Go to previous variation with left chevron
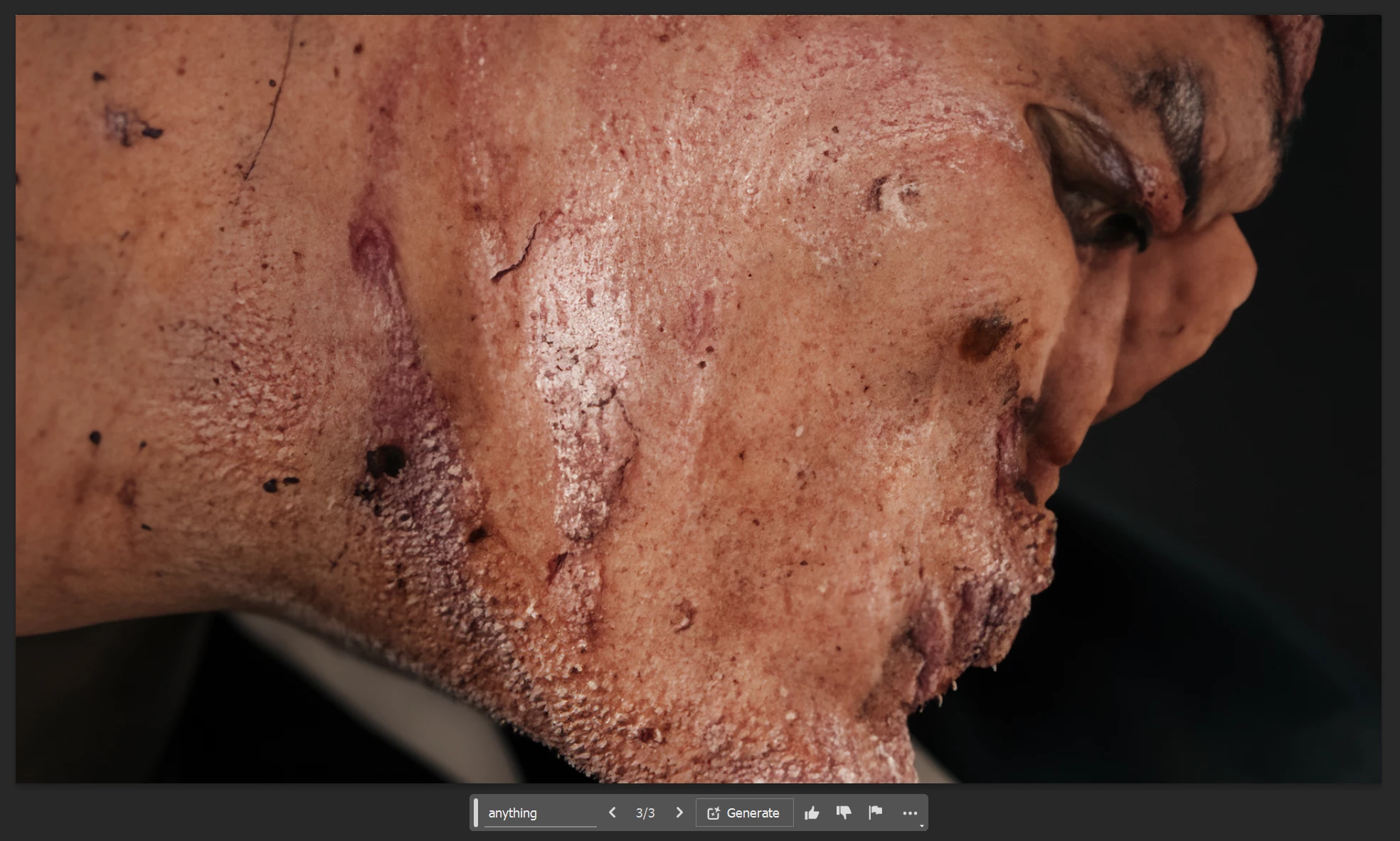 click(612, 813)
